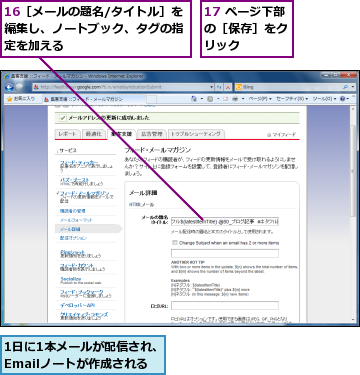This screenshot has height=375, width=360.
Task: Open the フィード・ネットワーク service link
Action: (x=82, y=292)
